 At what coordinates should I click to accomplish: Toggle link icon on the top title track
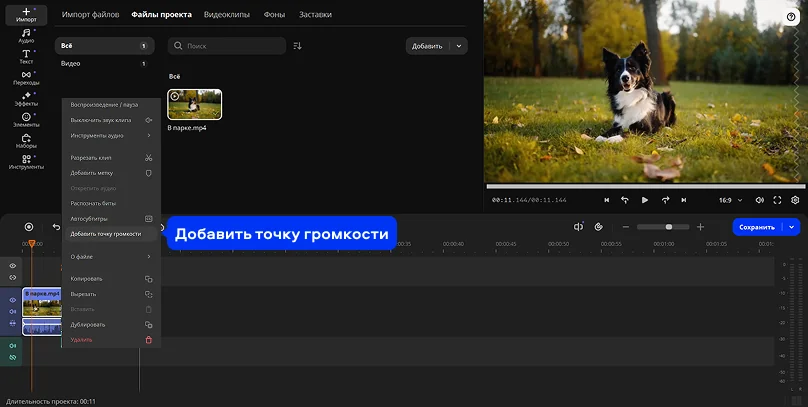(x=13, y=277)
